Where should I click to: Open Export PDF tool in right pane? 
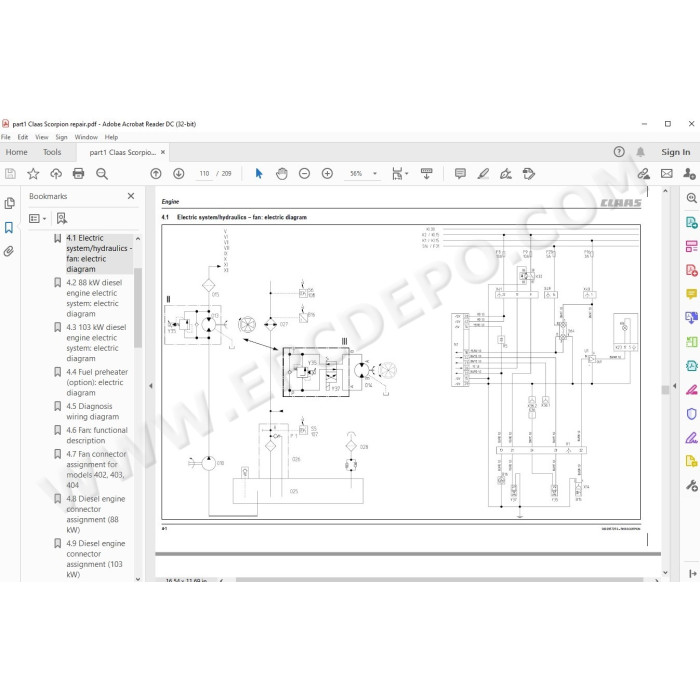click(x=691, y=222)
